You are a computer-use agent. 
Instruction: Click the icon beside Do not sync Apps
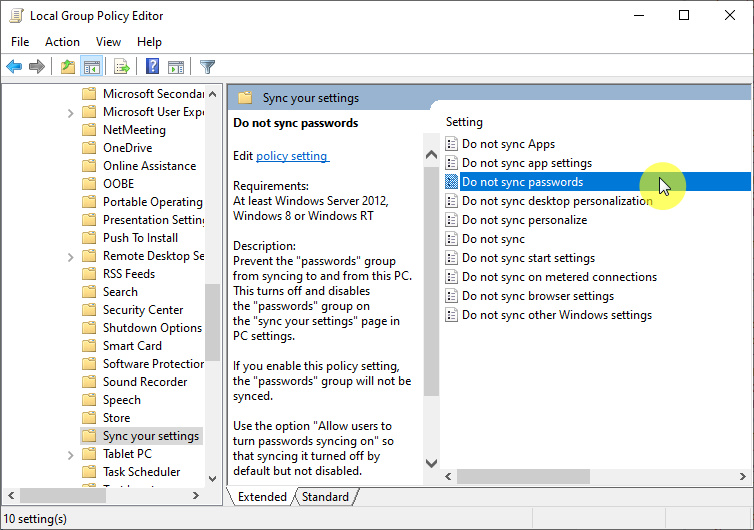coord(451,144)
